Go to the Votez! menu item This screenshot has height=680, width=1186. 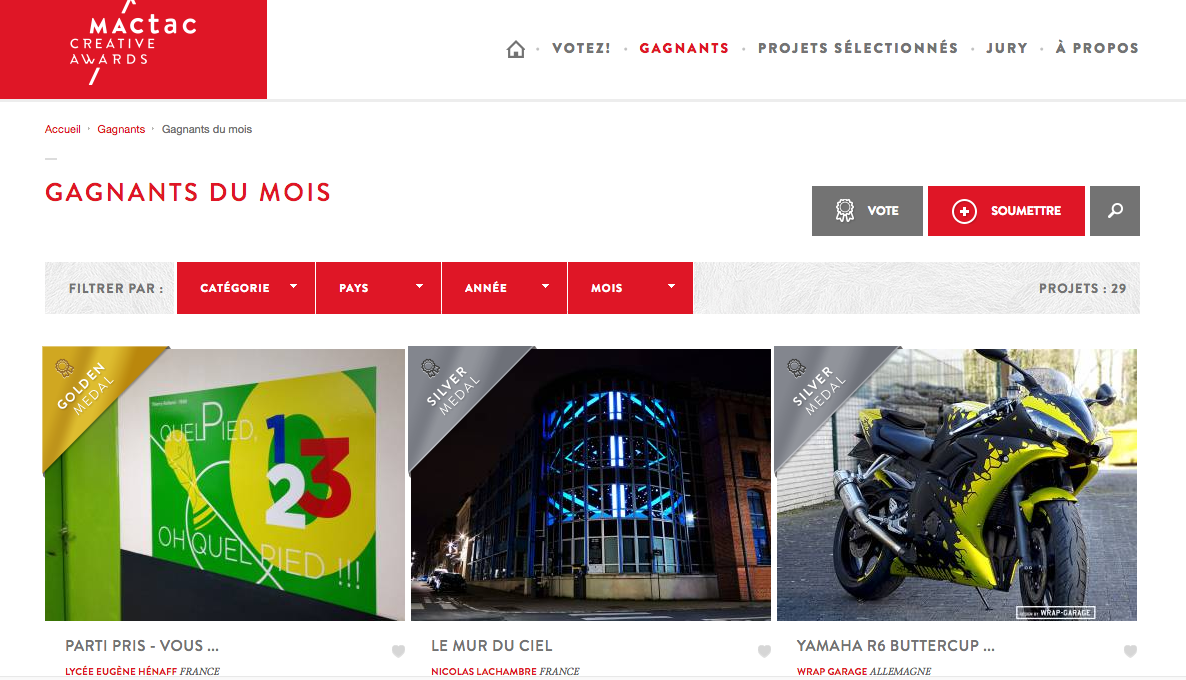pos(581,48)
